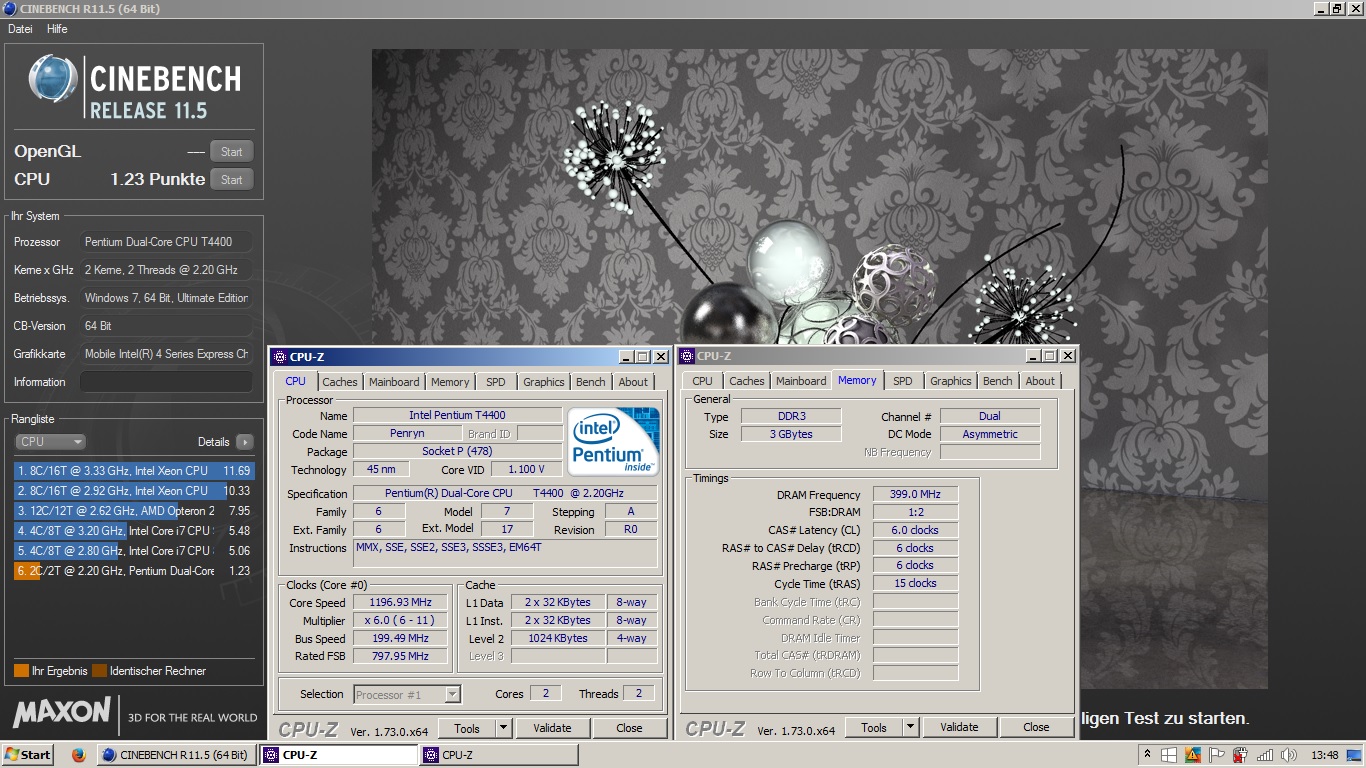This screenshot has width=1366, height=768.
Task: Open Tools dropdown arrow in memory CPU-Z window
Action: tap(910, 727)
